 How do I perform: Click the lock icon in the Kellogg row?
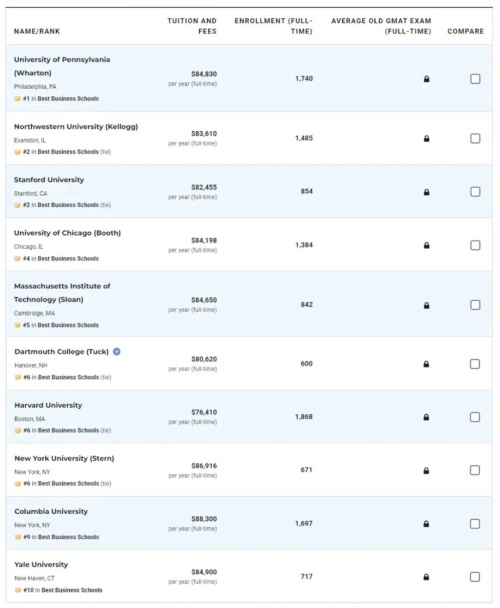pos(426,138)
